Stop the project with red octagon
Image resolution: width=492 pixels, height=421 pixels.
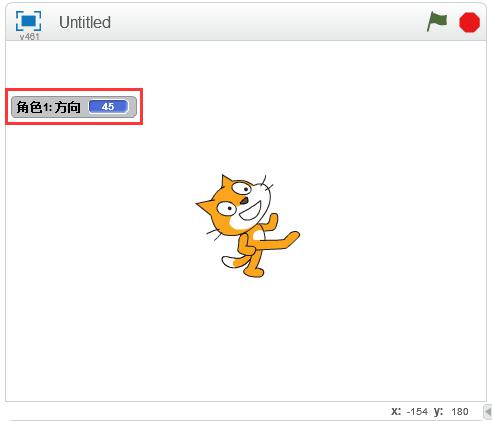[x=469, y=22]
